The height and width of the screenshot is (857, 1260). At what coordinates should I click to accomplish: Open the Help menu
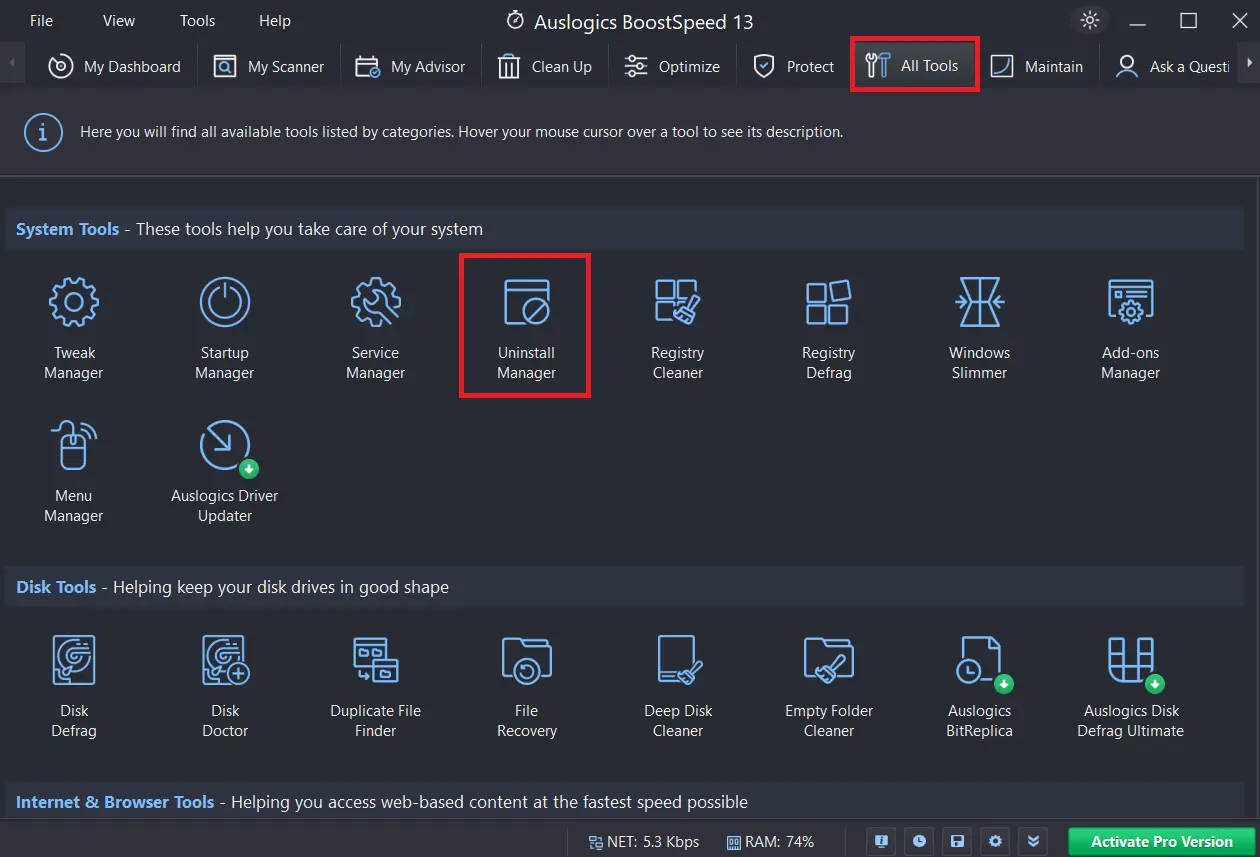coord(275,20)
